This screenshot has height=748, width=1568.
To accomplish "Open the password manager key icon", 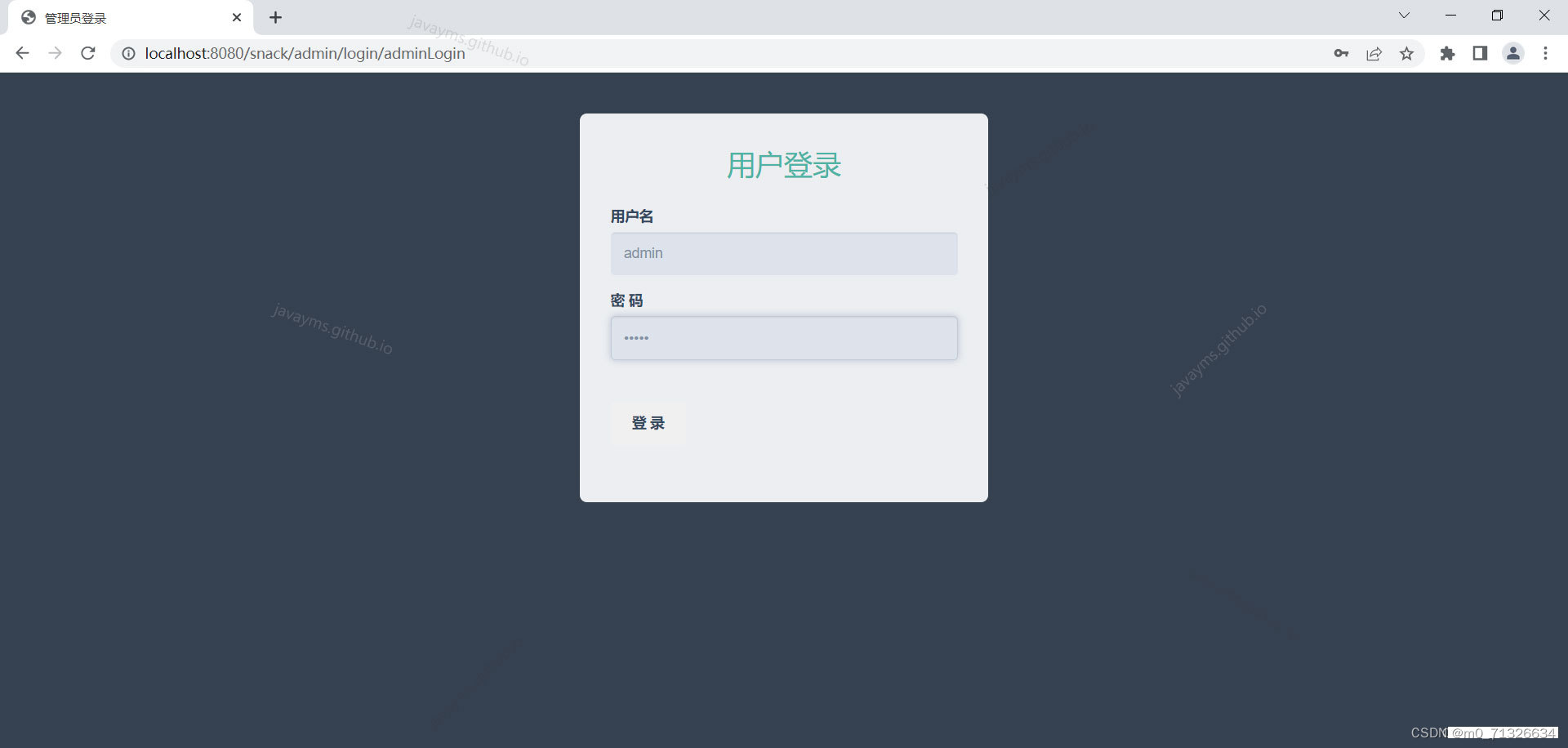I will tap(1341, 53).
